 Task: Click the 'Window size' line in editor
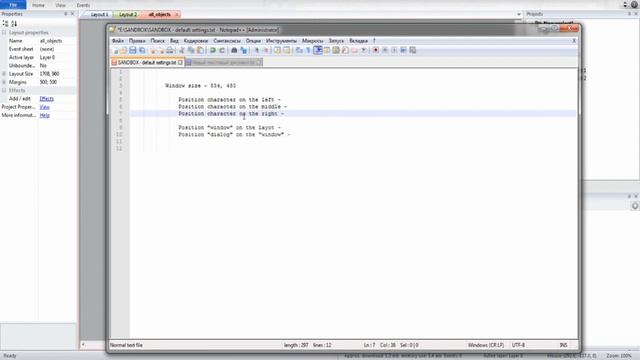point(200,86)
